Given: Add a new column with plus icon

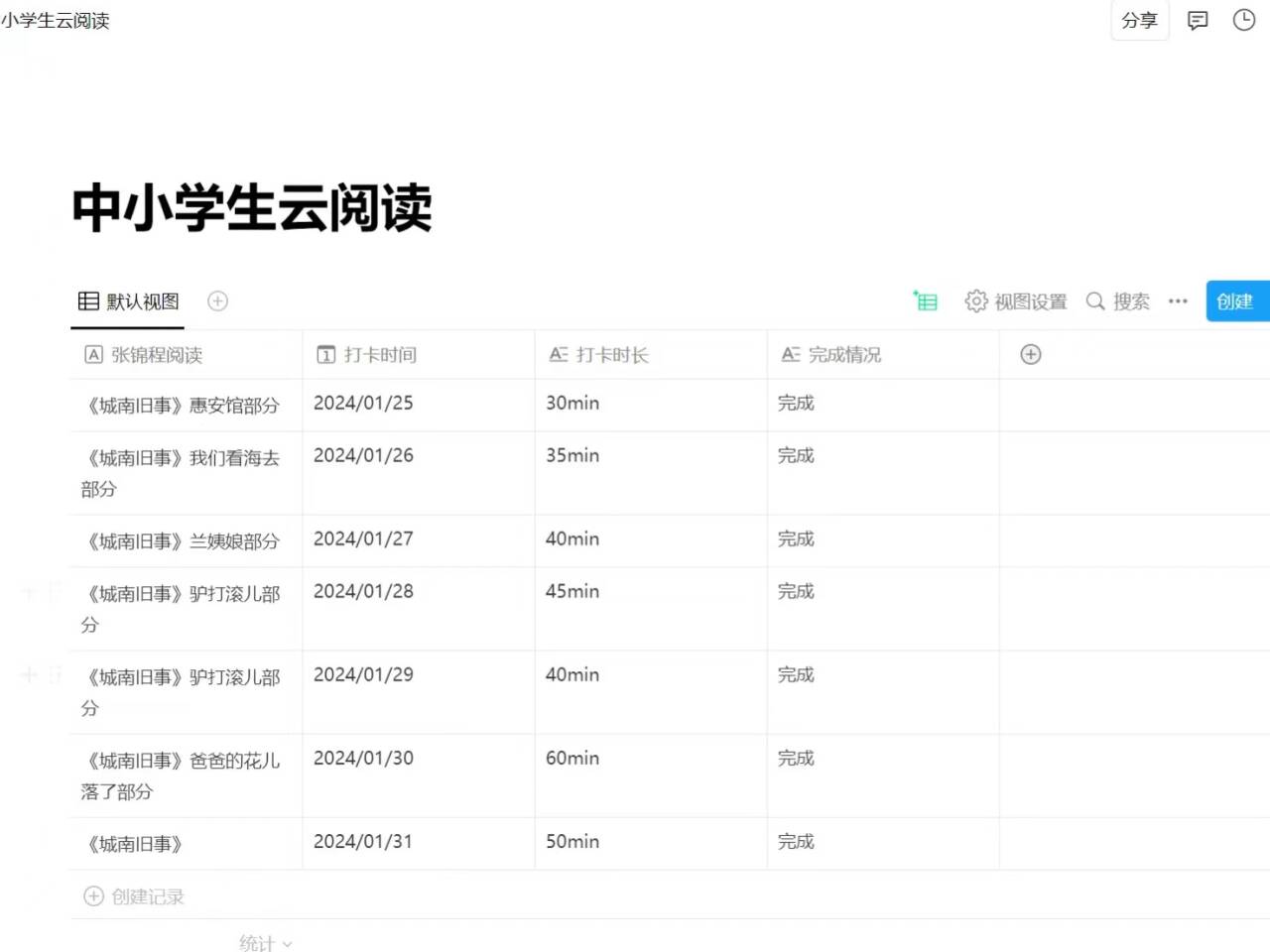Looking at the screenshot, I should click(1031, 354).
